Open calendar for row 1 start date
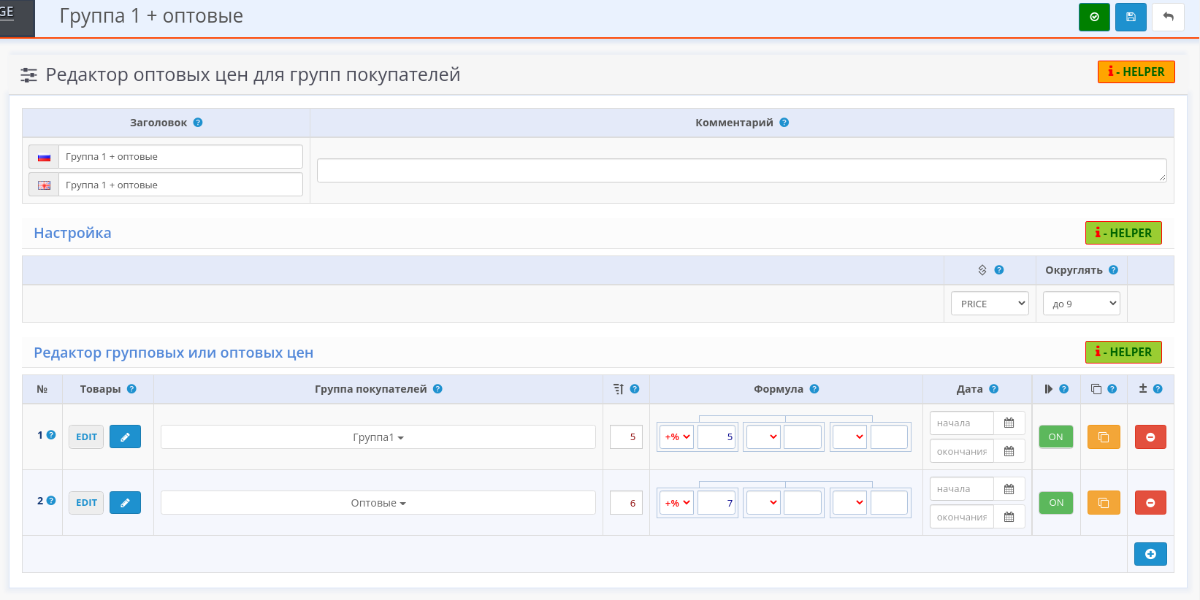Viewport: 1200px width, 600px height. click(x=1009, y=423)
